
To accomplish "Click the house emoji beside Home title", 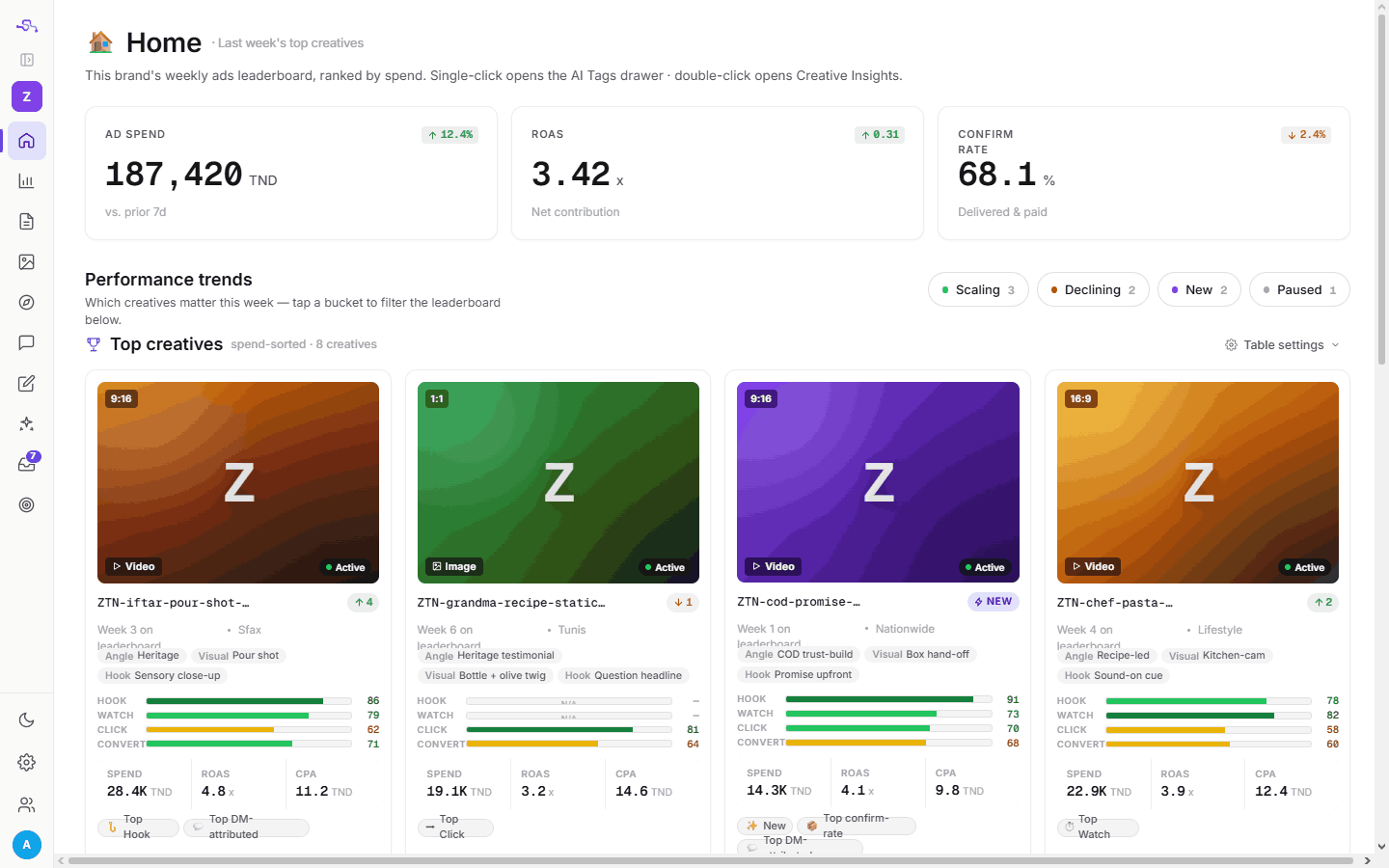I will pos(100,42).
